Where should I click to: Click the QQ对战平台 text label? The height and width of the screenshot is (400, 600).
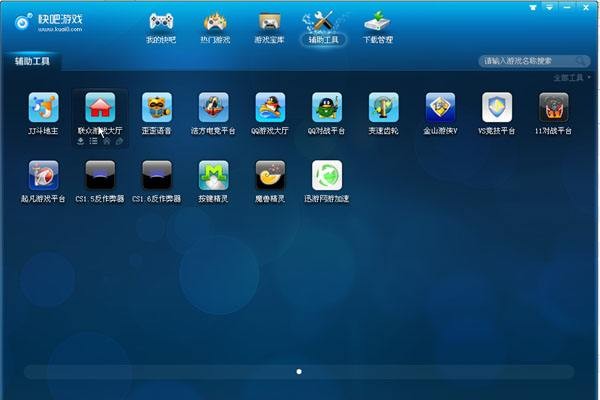pos(326,131)
